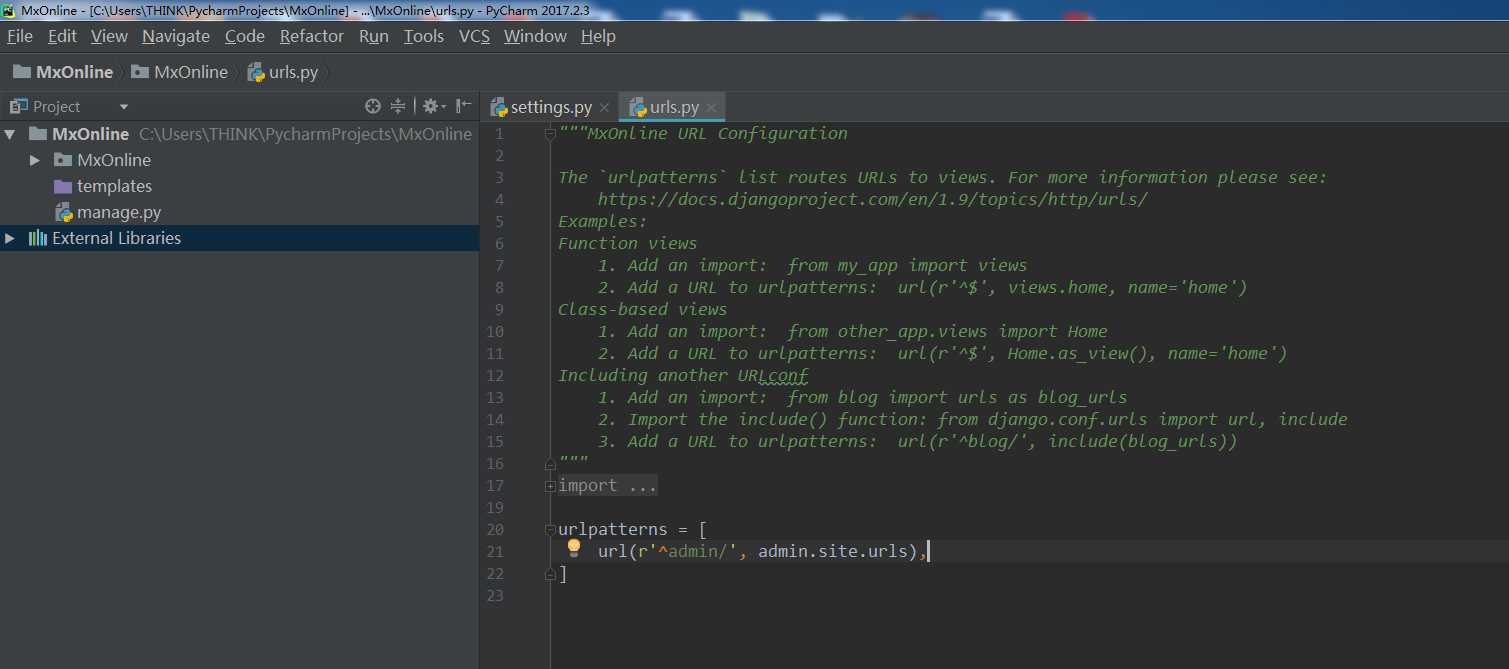
Task: Click 'Class-based views' on line 9
Action: point(643,310)
